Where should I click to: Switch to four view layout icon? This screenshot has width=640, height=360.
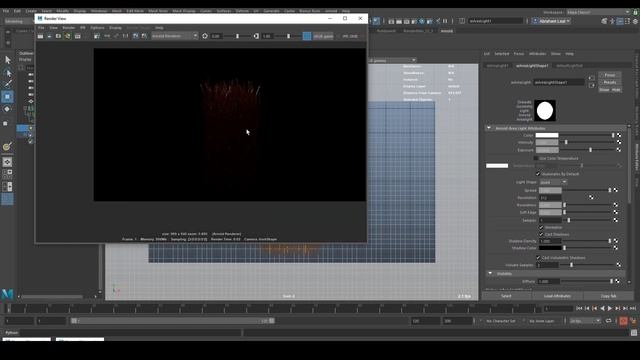pyautogui.click(x=7, y=174)
